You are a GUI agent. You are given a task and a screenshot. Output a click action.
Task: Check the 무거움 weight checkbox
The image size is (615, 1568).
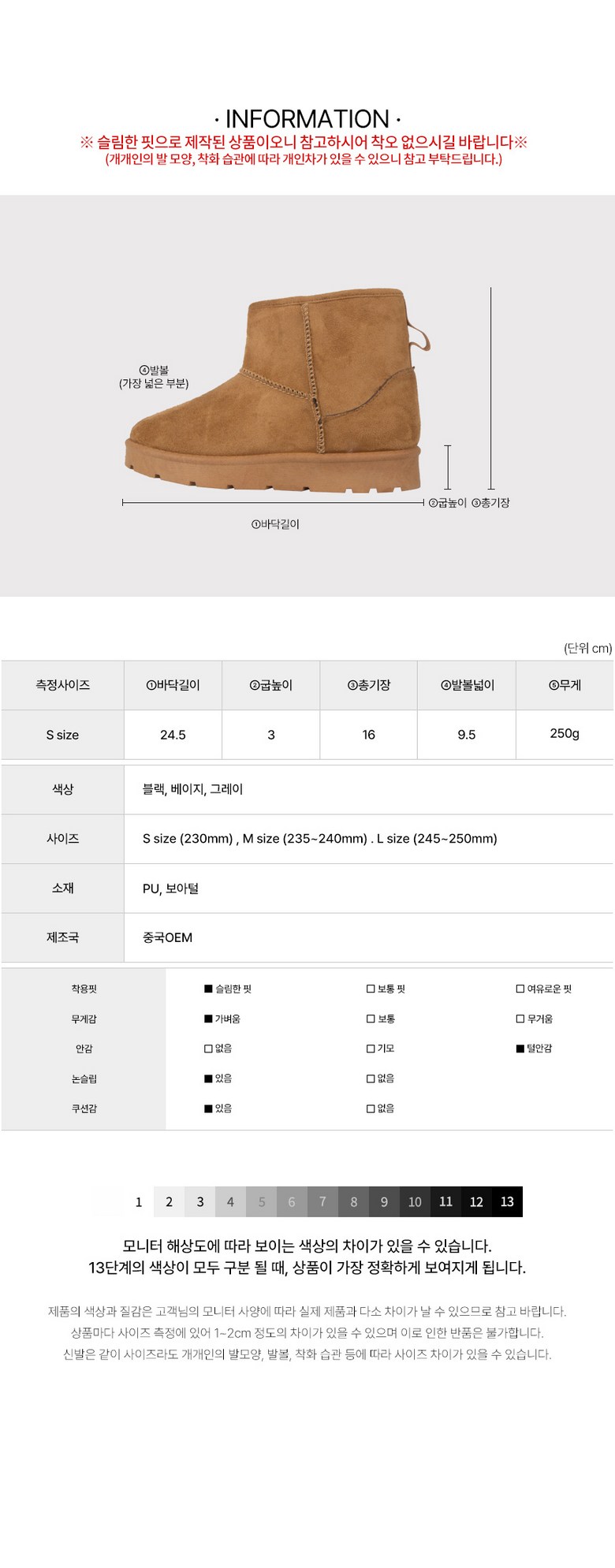point(520,1019)
